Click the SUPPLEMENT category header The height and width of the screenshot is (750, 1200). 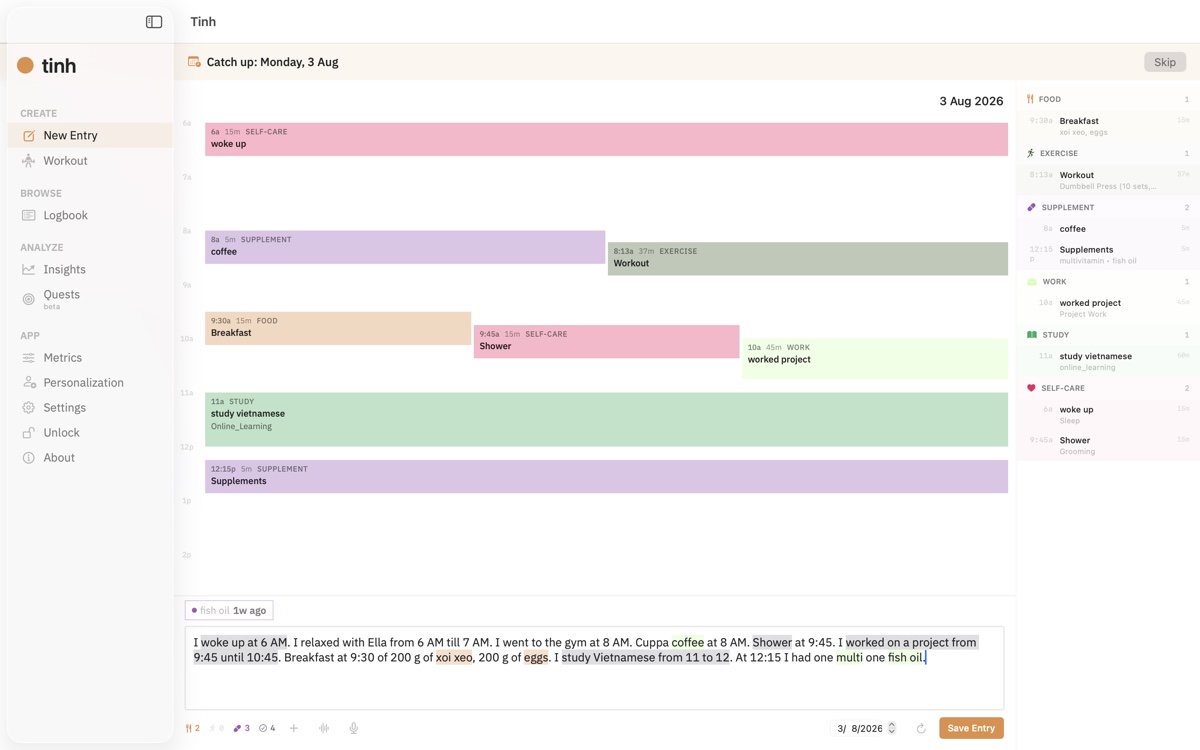1108,207
